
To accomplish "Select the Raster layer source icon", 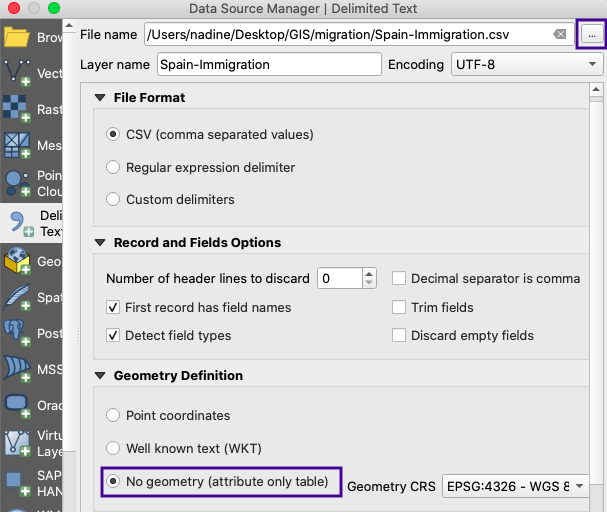I will pos(16,109).
